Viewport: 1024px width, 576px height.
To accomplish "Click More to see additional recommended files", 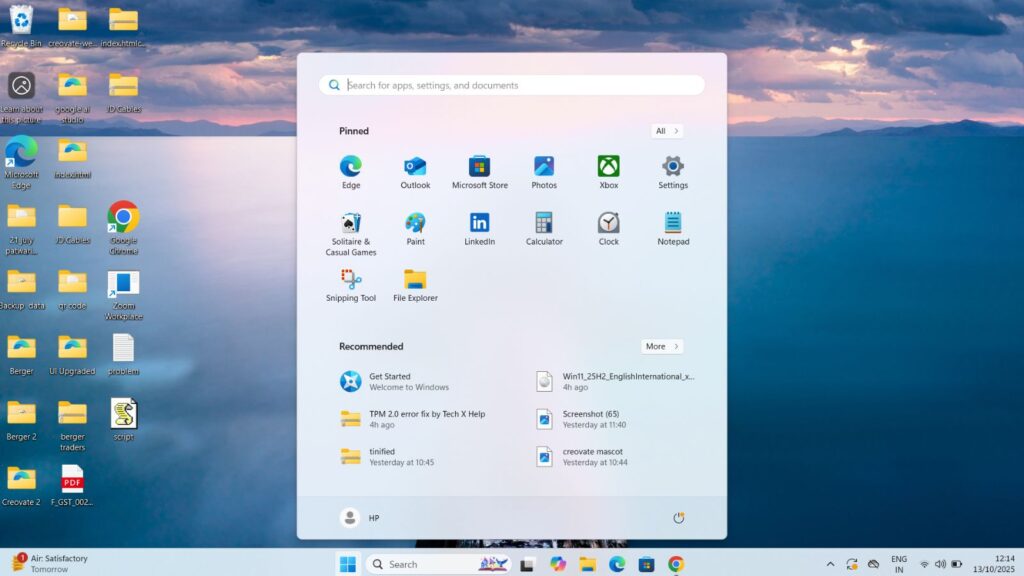I will [x=661, y=346].
